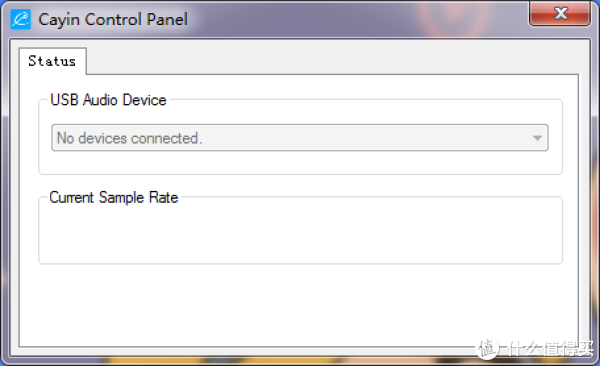Click the 什么值得买 watermark text
The height and width of the screenshot is (366, 600).
pyautogui.click(x=549, y=348)
